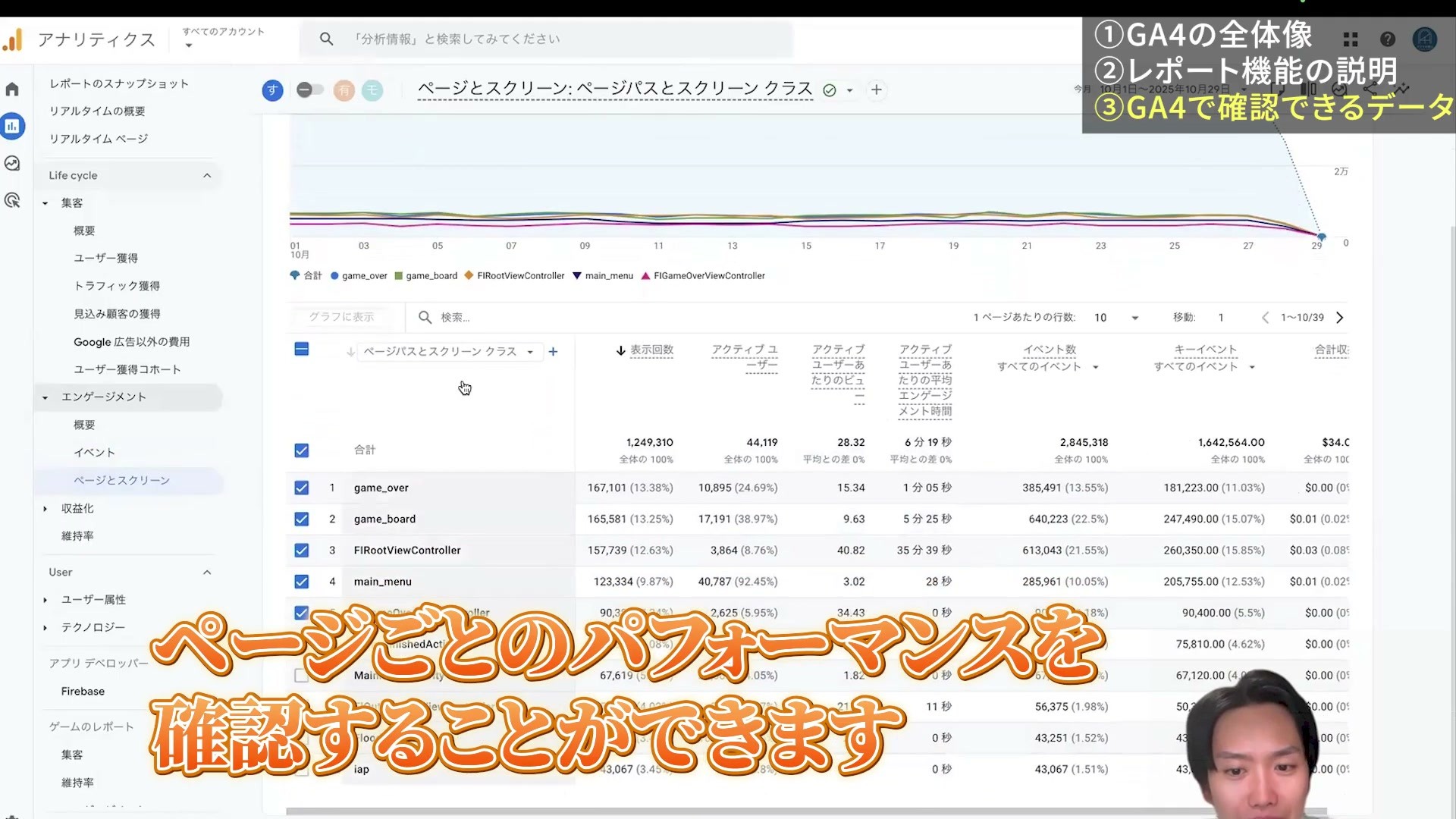1456x819 pixels.
Task: Select ユーザー獲得コホート report
Action: point(127,369)
